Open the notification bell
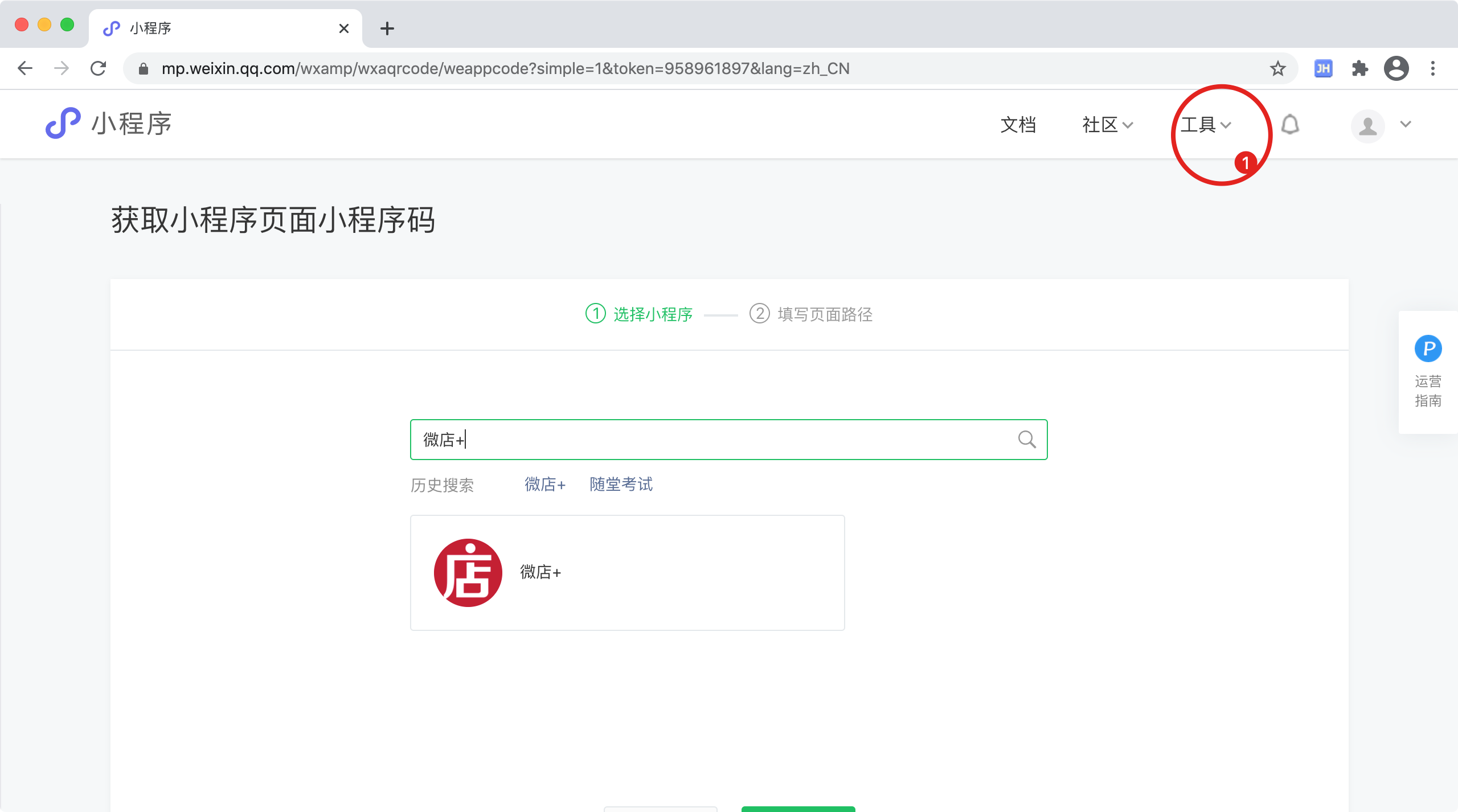 [1290, 125]
